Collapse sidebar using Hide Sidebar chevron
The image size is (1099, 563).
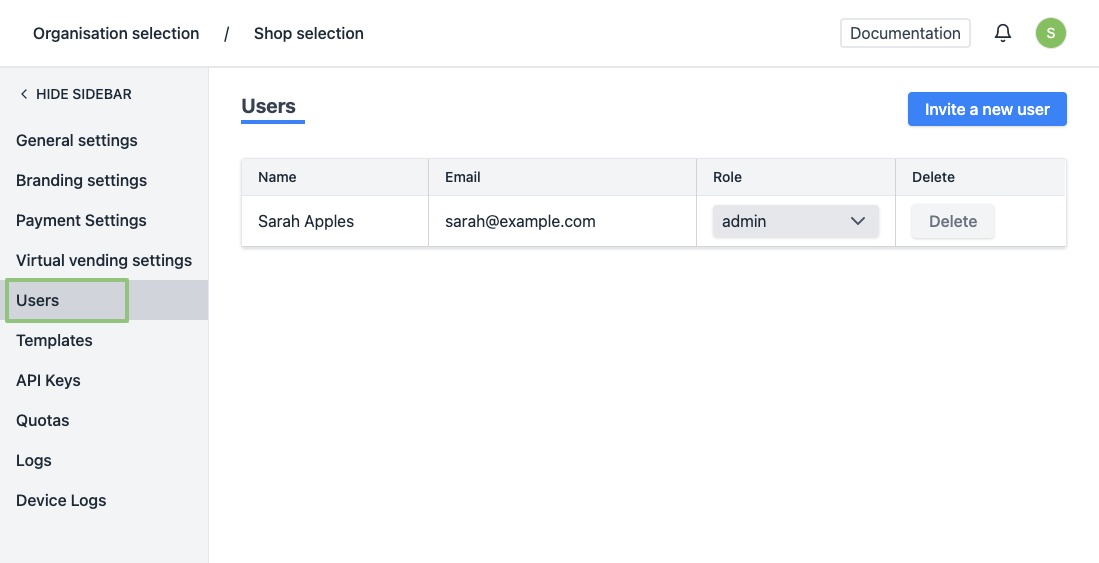(x=24, y=94)
